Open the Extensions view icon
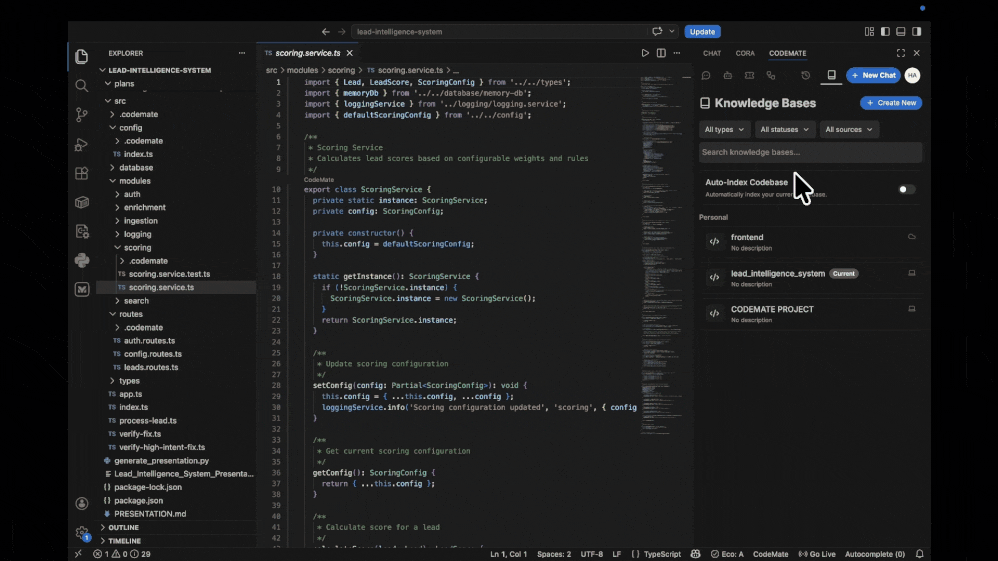The width and height of the screenshot is (998, 561). pos(81,173)
